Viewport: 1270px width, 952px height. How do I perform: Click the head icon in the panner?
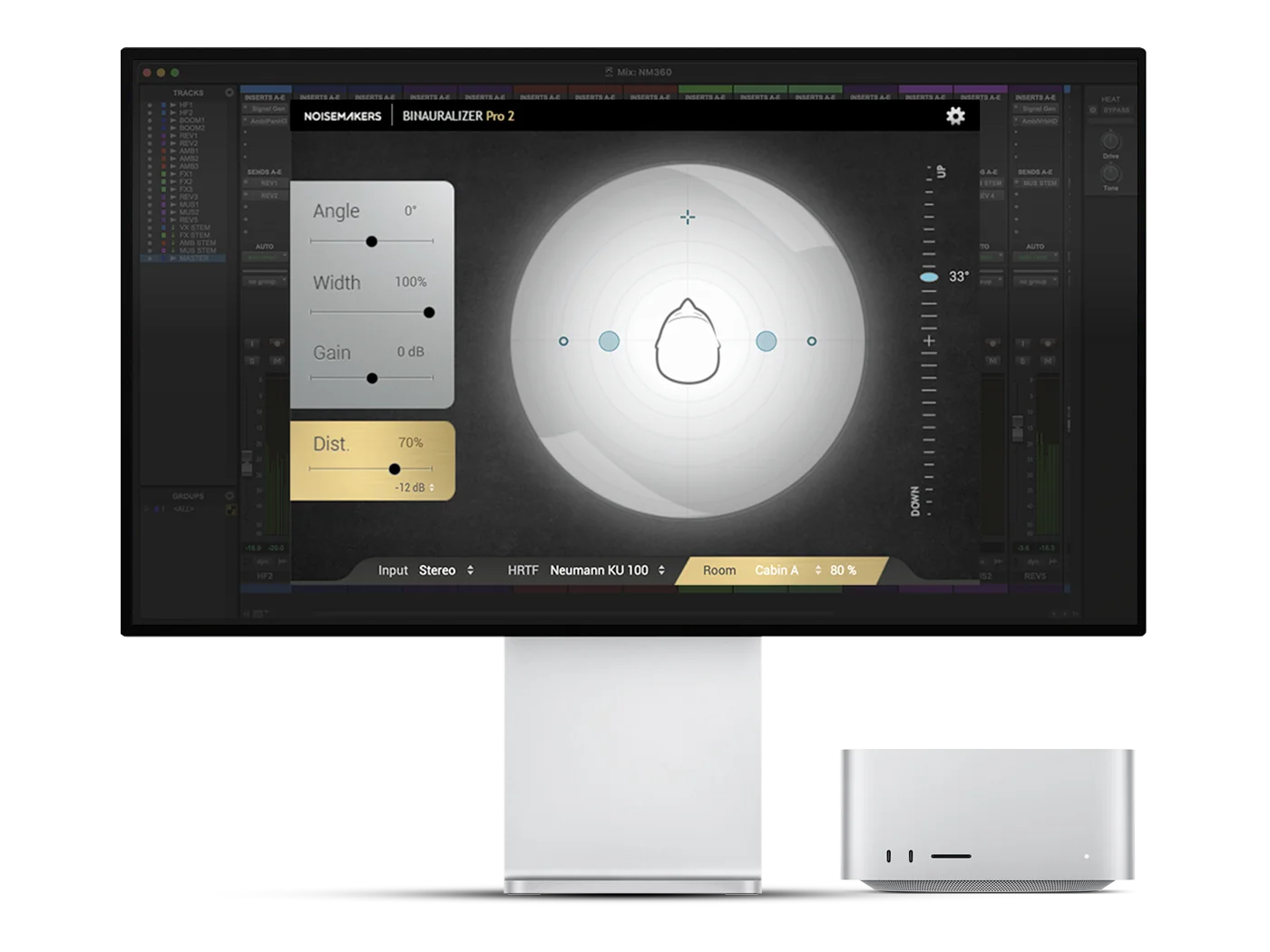688,342
